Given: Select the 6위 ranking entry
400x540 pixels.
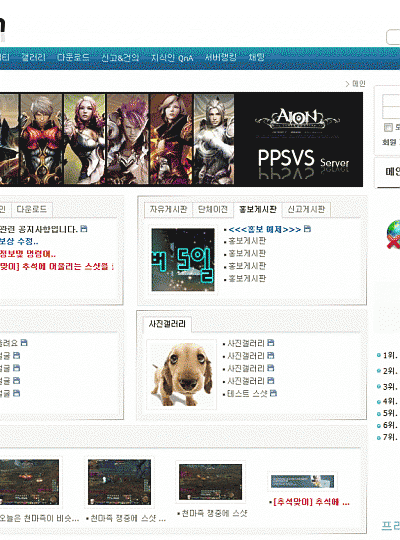Looking at the screenshot, I should pyautogui.click(x=390, y=425).
